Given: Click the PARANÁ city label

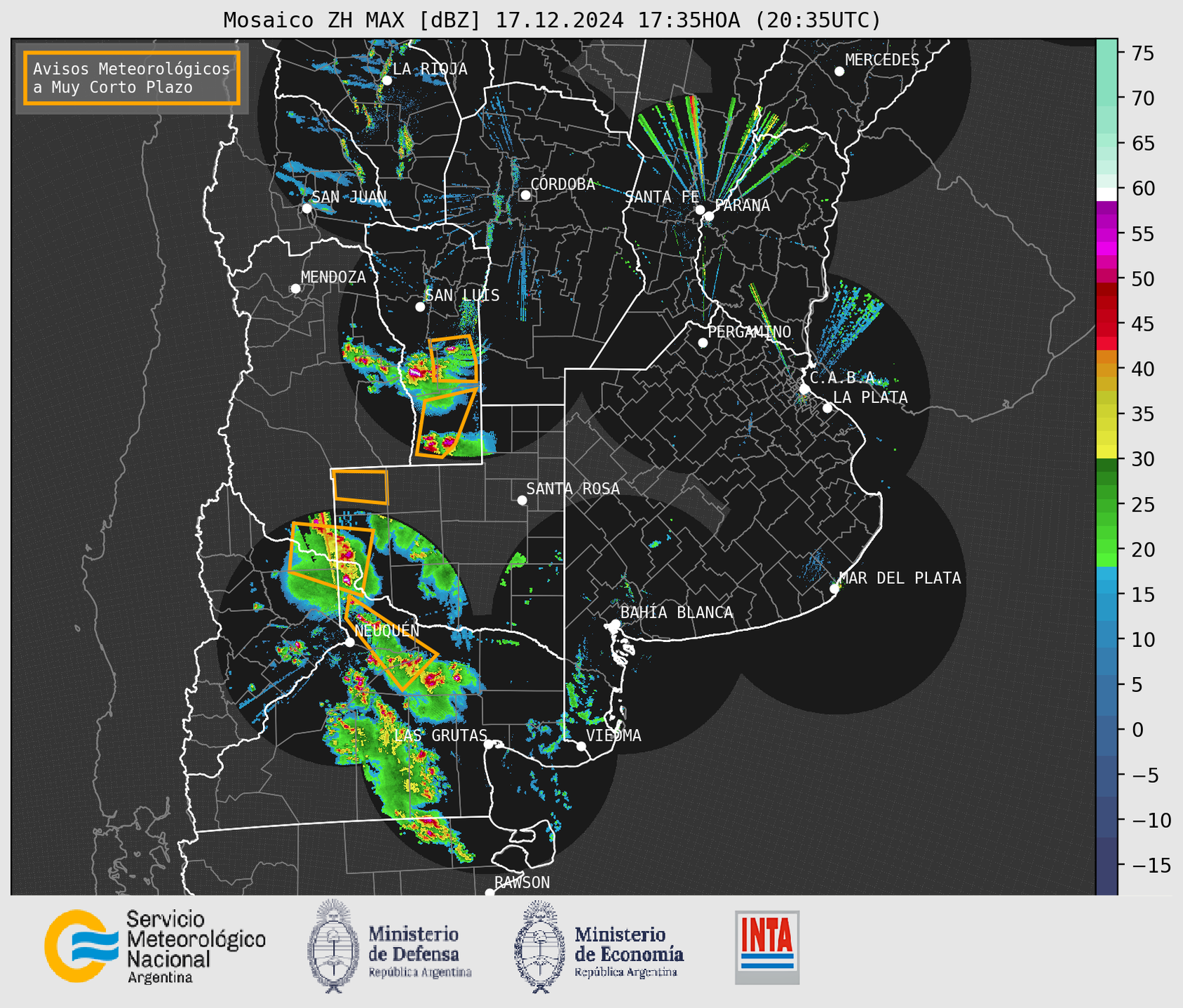Looking at the screenshot, I should (x=742, y=205).
